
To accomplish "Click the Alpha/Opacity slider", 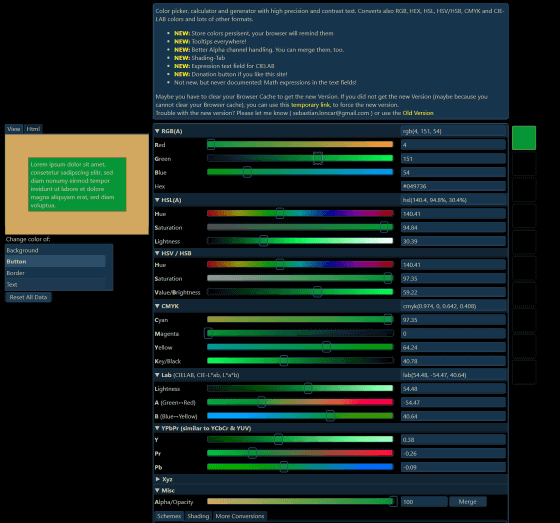I will (x=300, y=502).
